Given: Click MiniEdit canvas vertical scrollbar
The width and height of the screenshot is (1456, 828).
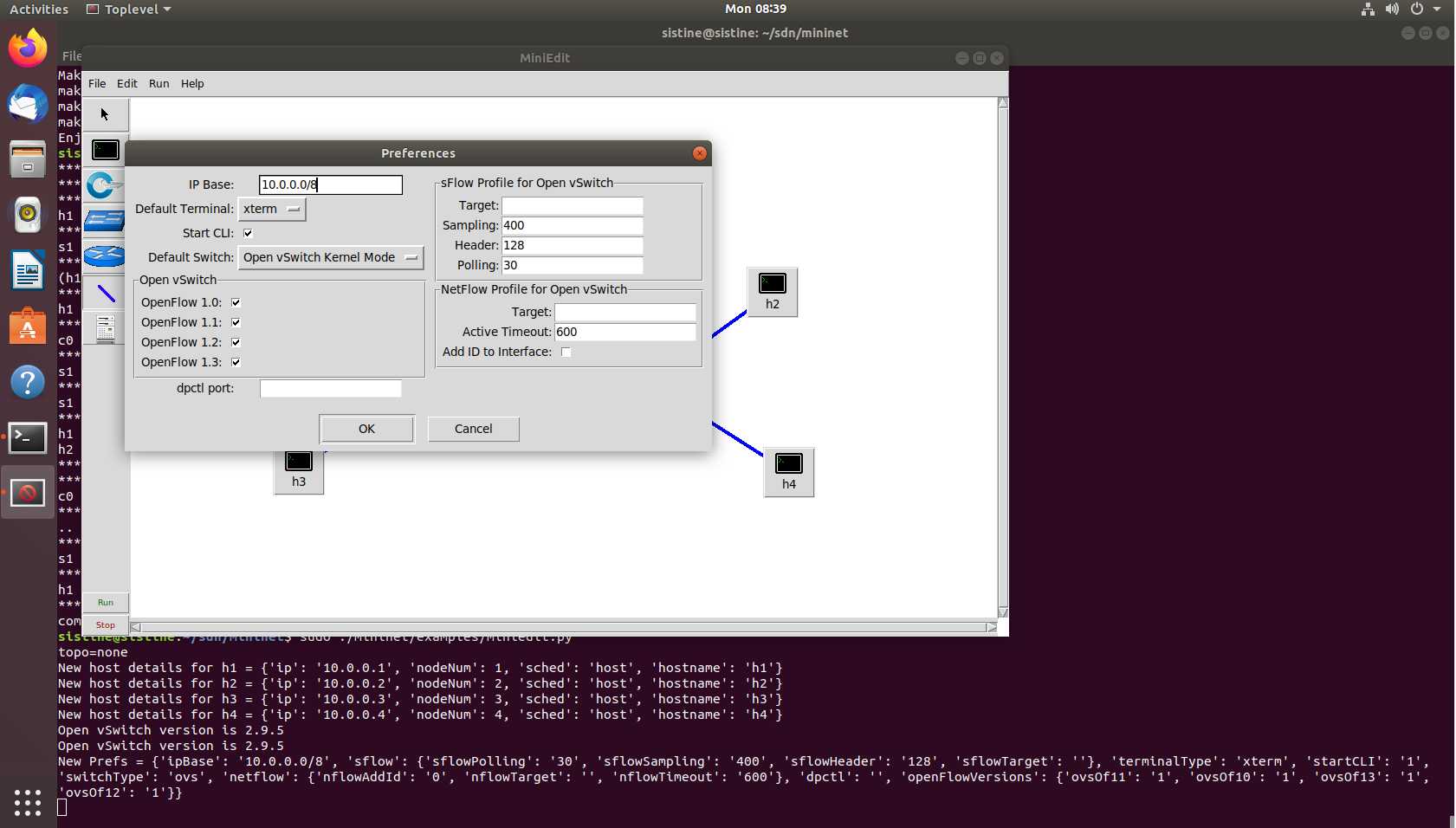Looking at the screenshot, I should [1003, 357].
